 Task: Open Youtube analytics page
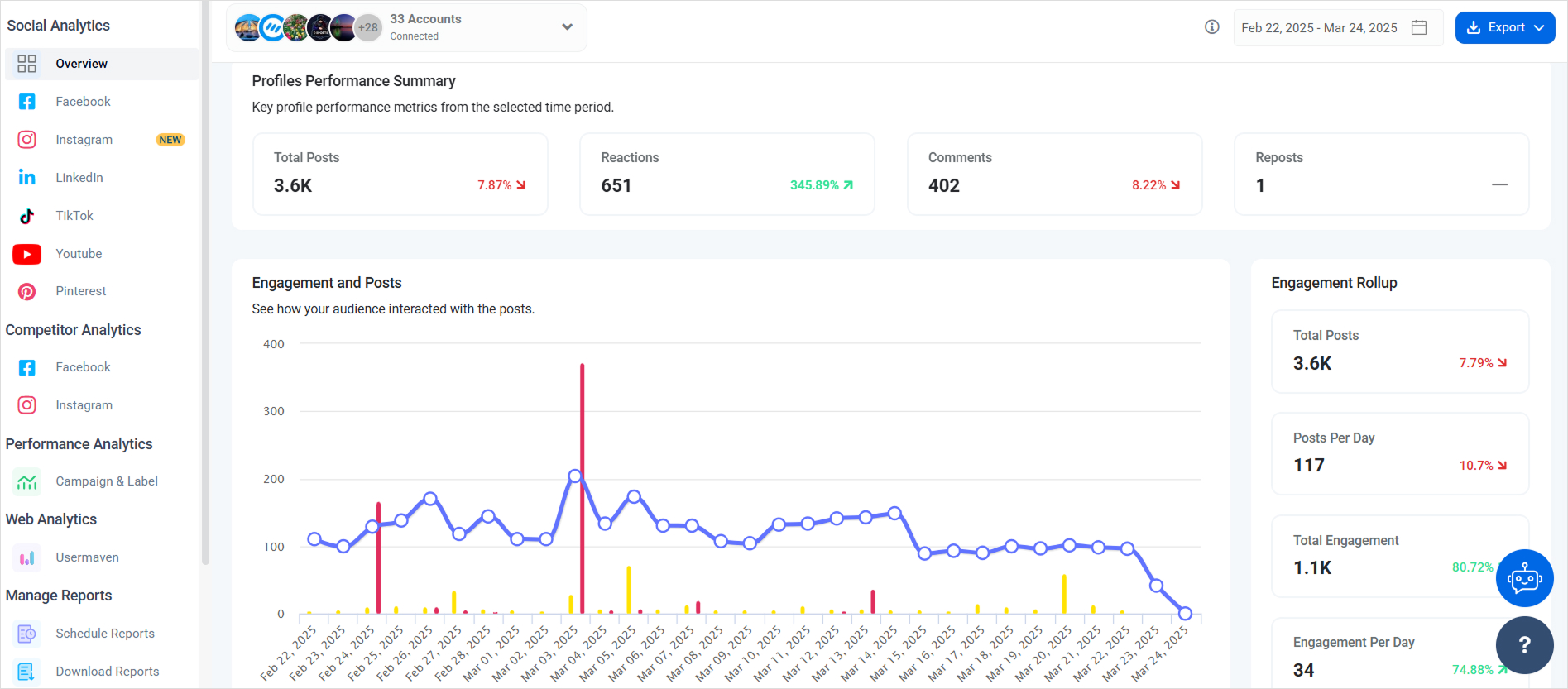pos(79,254)
